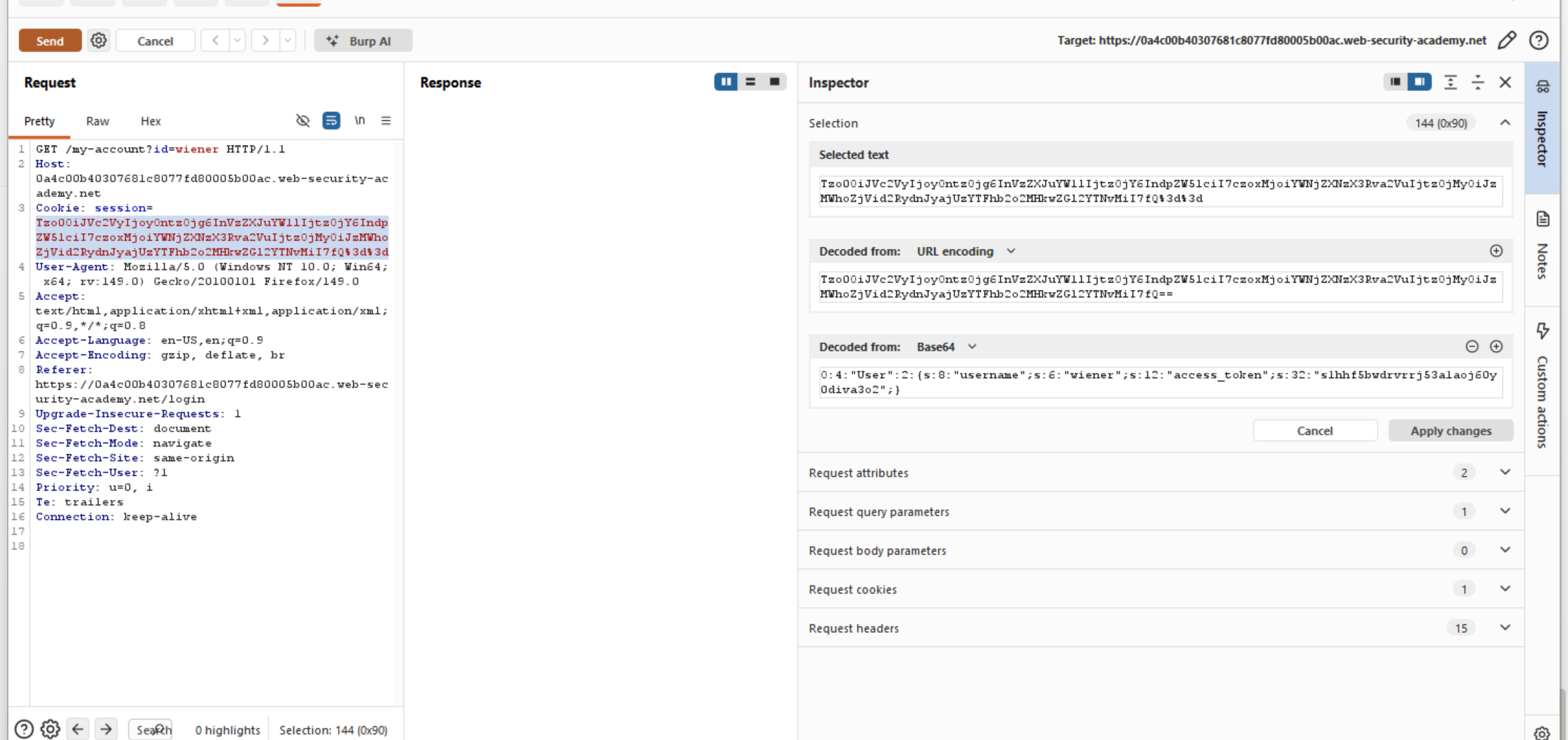Click the 'Connection: keep-alive' header line
The width and height of the screenshot is (1568, 740).
point(116,517)
